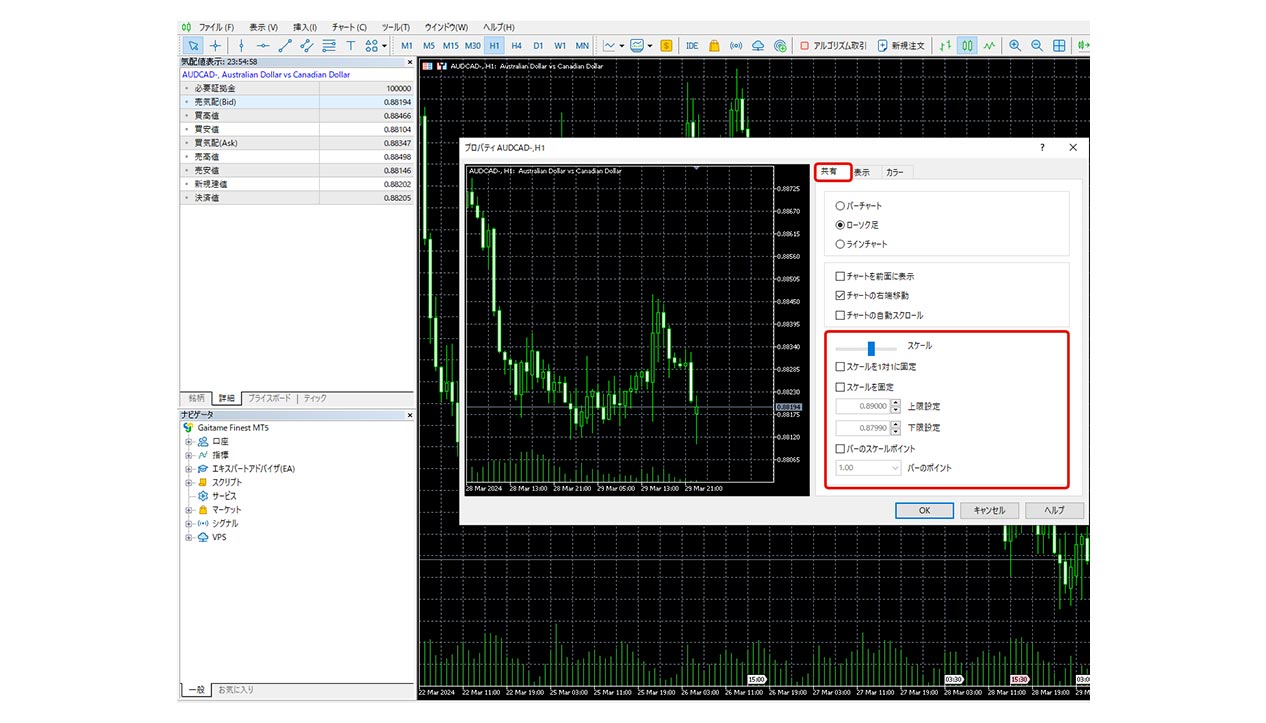Open the Market shopping bag in toolbar
This screenshot has height=723, width=1266.
(x=714, y=46)
